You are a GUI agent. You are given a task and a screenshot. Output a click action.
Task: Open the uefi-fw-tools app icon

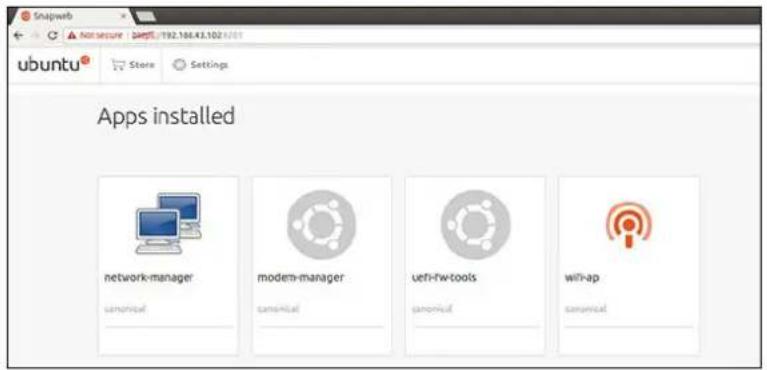(x=475, y=224)
